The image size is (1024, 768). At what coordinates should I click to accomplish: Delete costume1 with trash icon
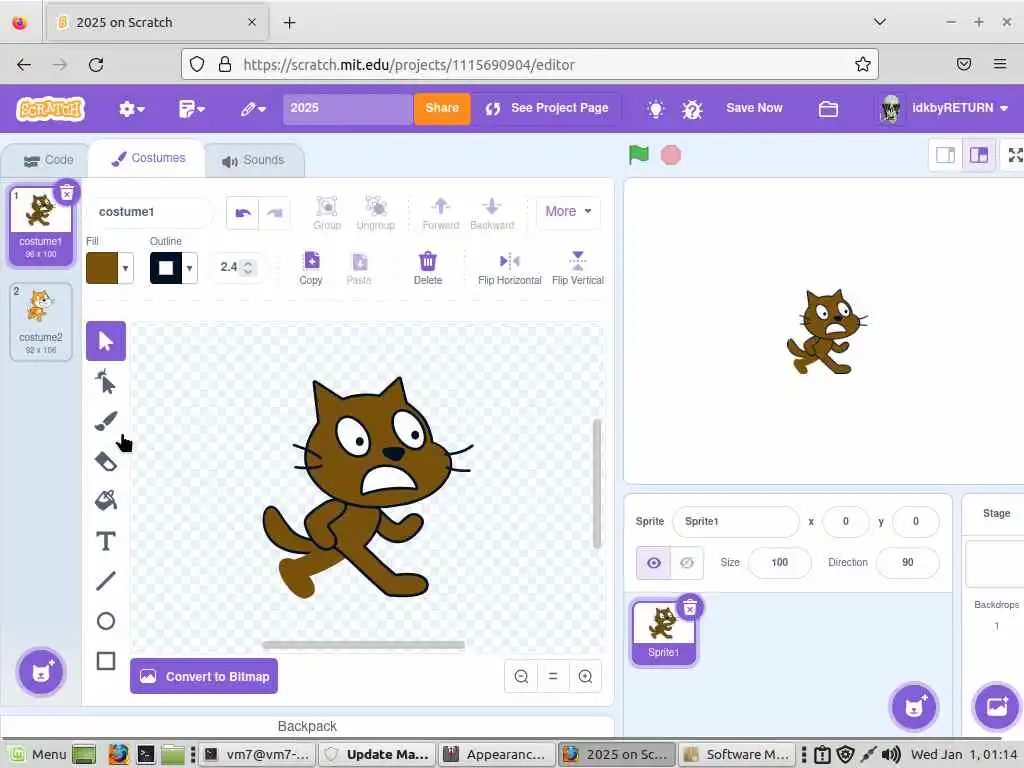click(67, 192)
